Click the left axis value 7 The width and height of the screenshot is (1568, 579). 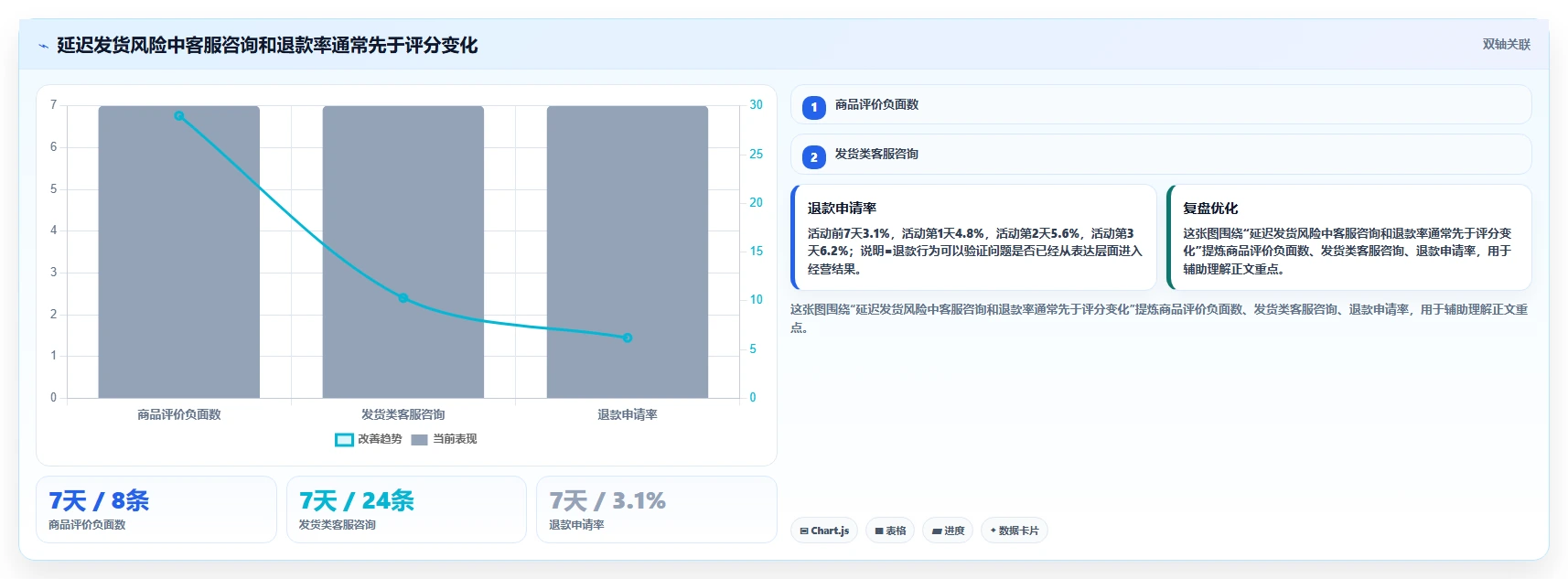pos(53,105)
